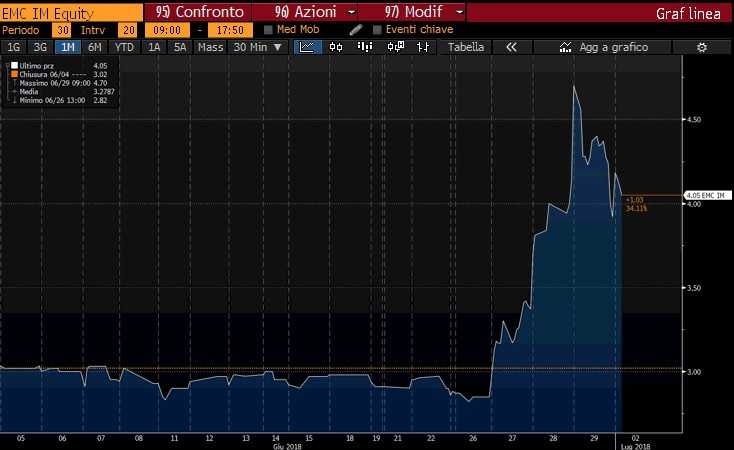Click legend entry Media 3.2787

[x=67, y=92]
